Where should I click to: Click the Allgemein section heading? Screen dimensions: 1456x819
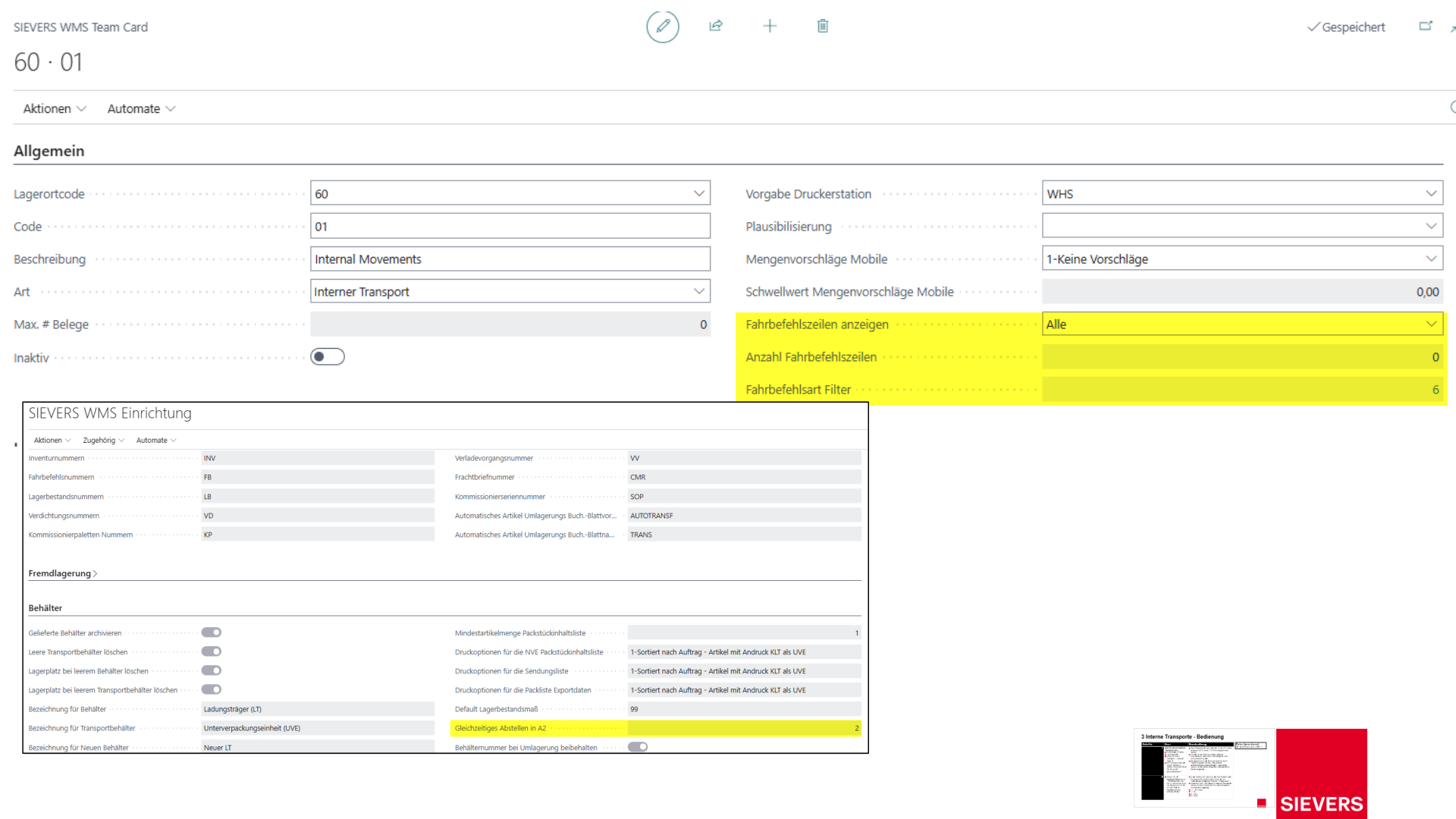tap(49, 151)
